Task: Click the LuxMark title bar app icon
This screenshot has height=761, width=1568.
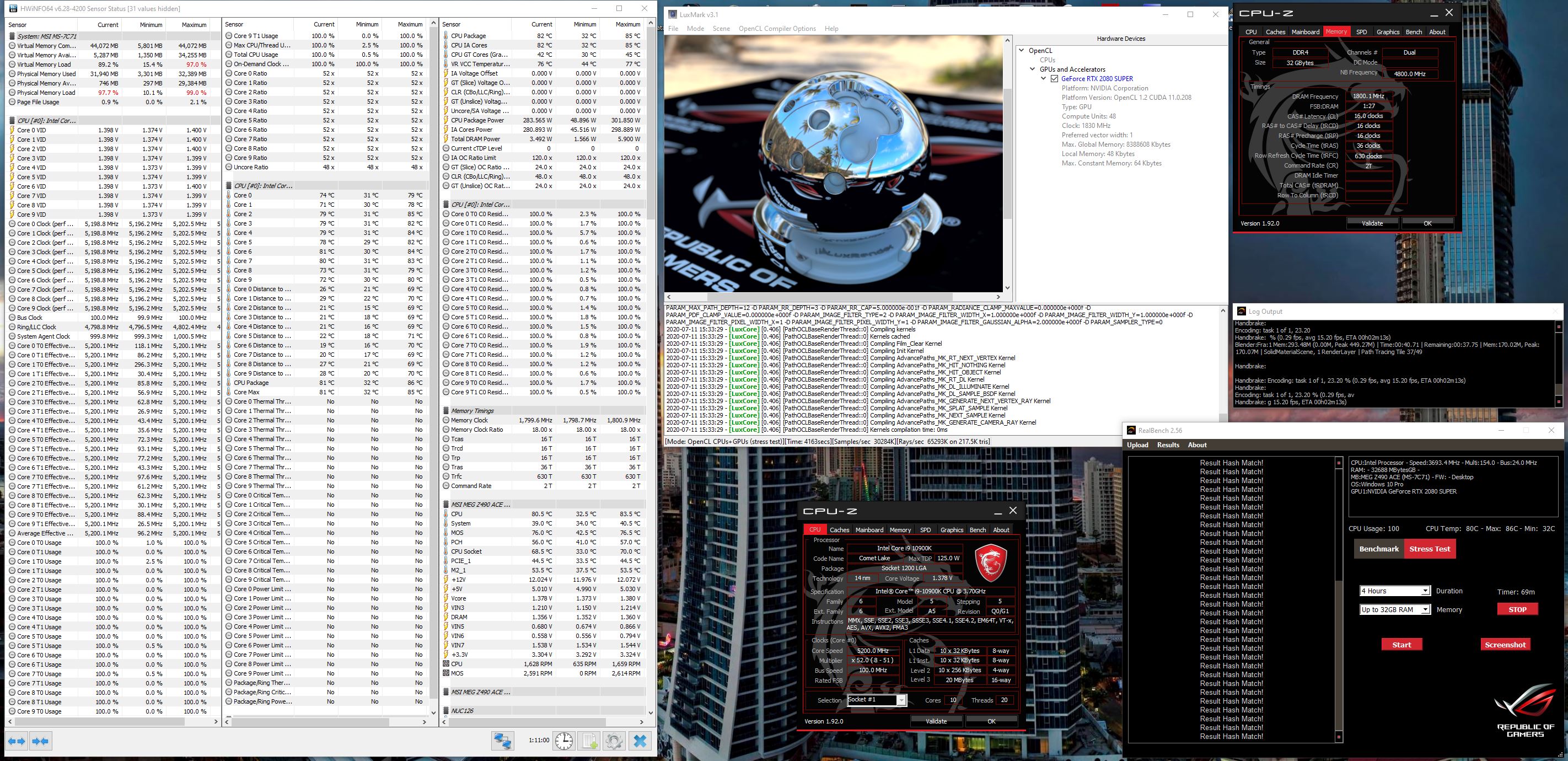Action: 672,14
